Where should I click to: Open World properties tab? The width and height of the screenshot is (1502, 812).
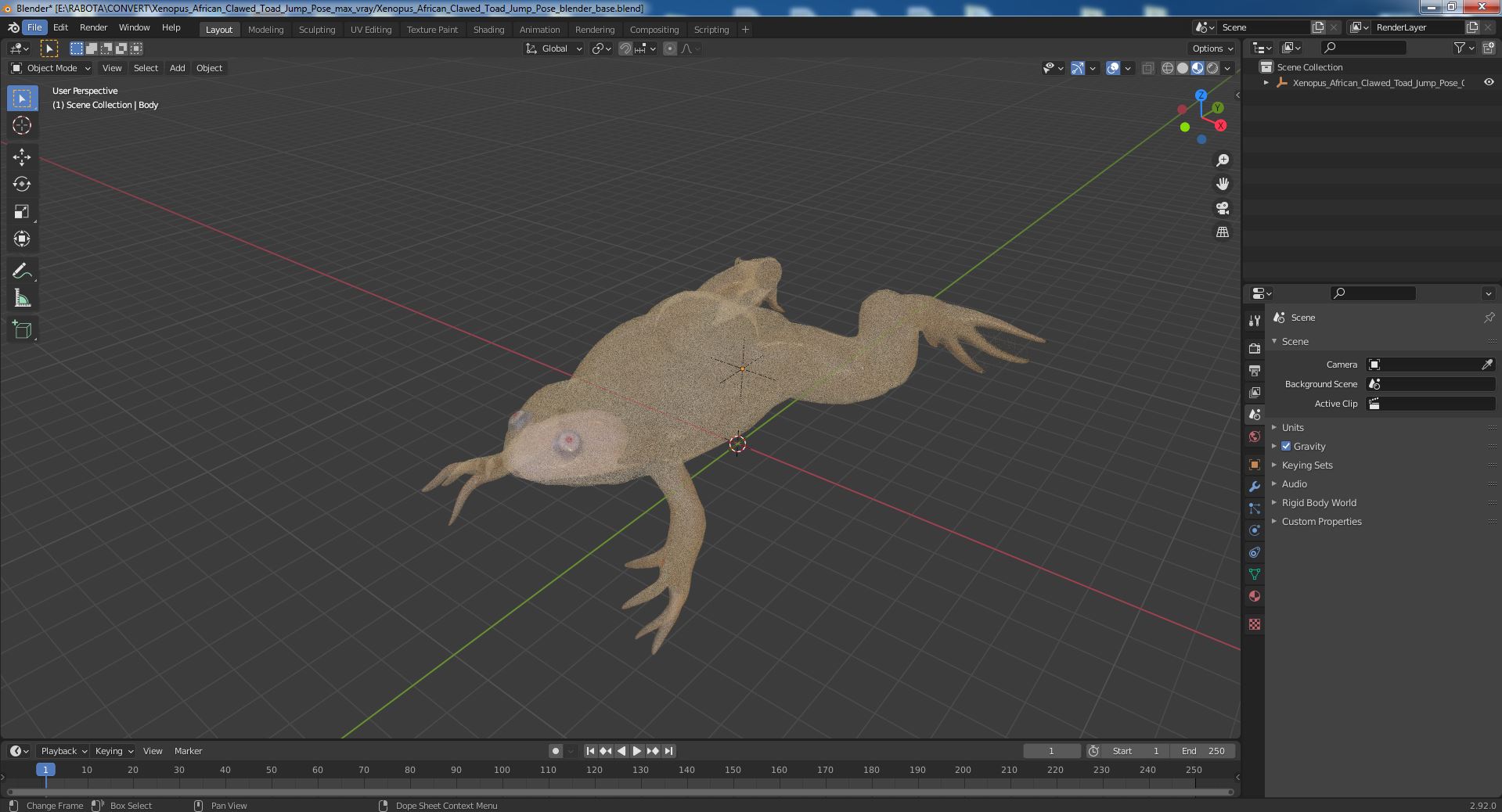point(1255,437)
